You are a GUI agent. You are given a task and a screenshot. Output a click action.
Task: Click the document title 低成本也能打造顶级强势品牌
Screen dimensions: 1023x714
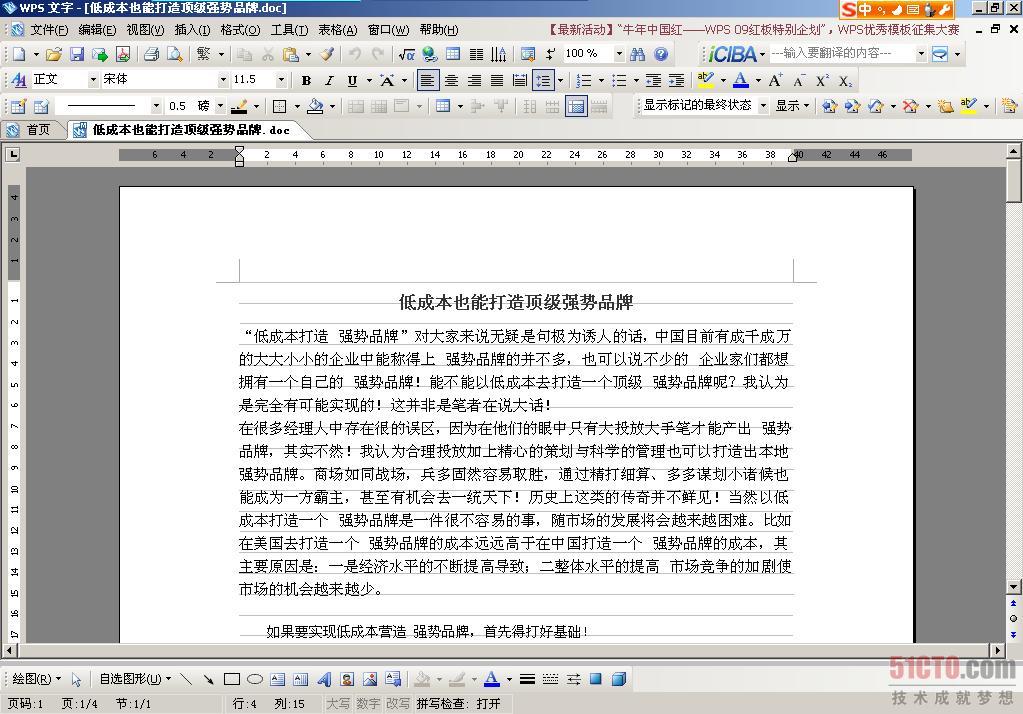(x=516, y=302)
